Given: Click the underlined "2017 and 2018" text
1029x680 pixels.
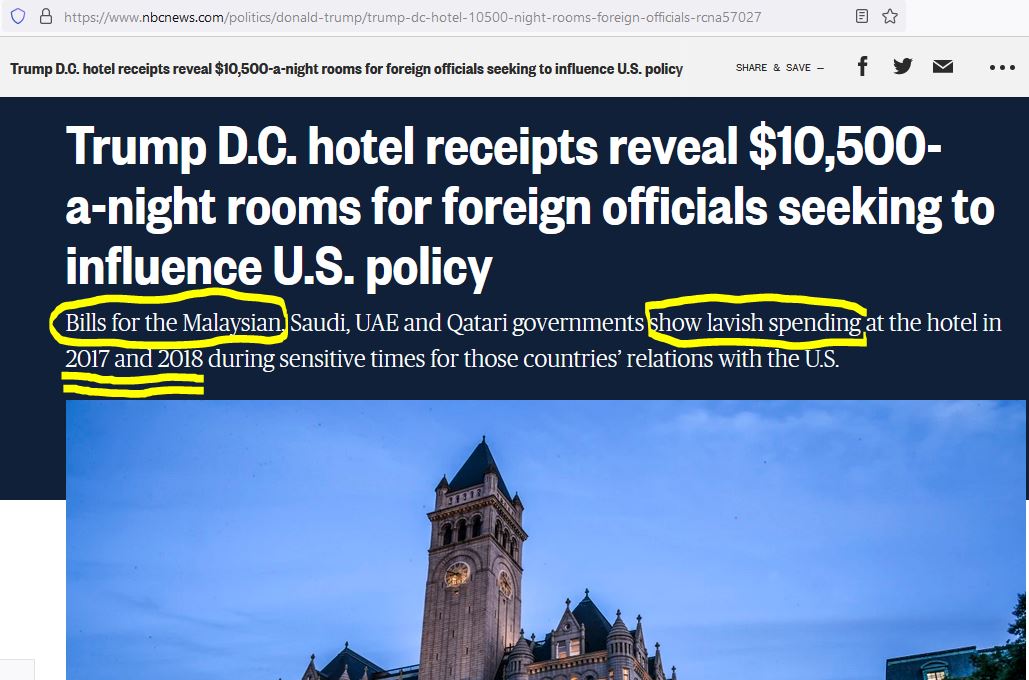Looking at the screenshot, I should pyautogui.click(x=134, y=359).
